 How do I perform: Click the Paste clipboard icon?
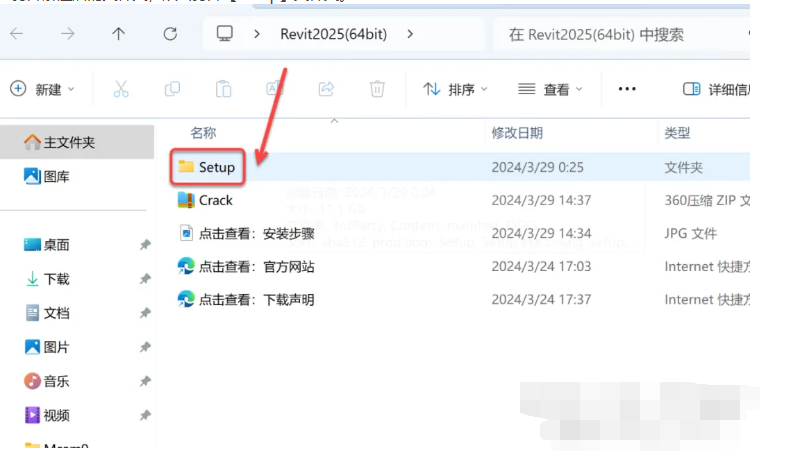coord(224,89)
